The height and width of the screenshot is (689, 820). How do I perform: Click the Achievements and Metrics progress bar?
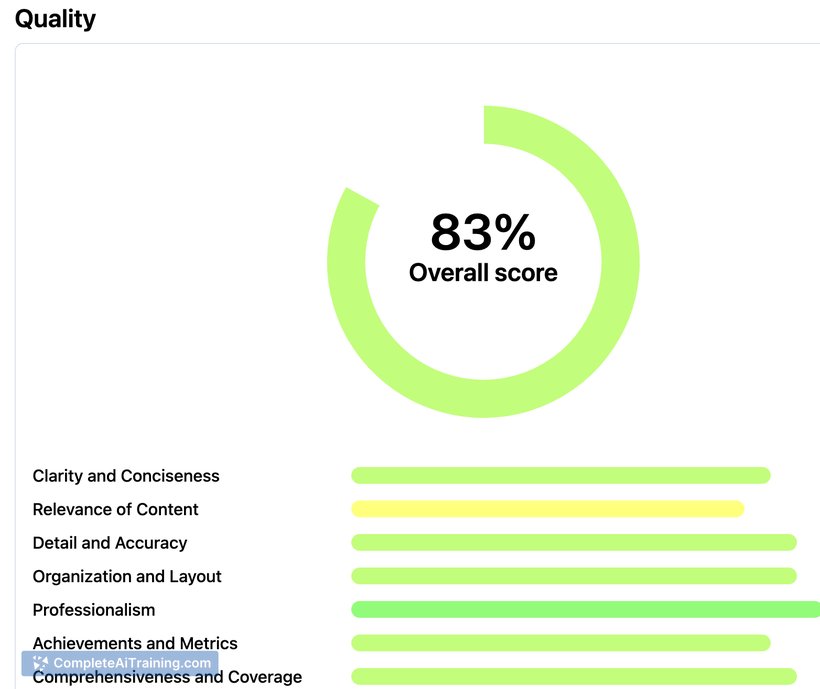click(561, 643)
